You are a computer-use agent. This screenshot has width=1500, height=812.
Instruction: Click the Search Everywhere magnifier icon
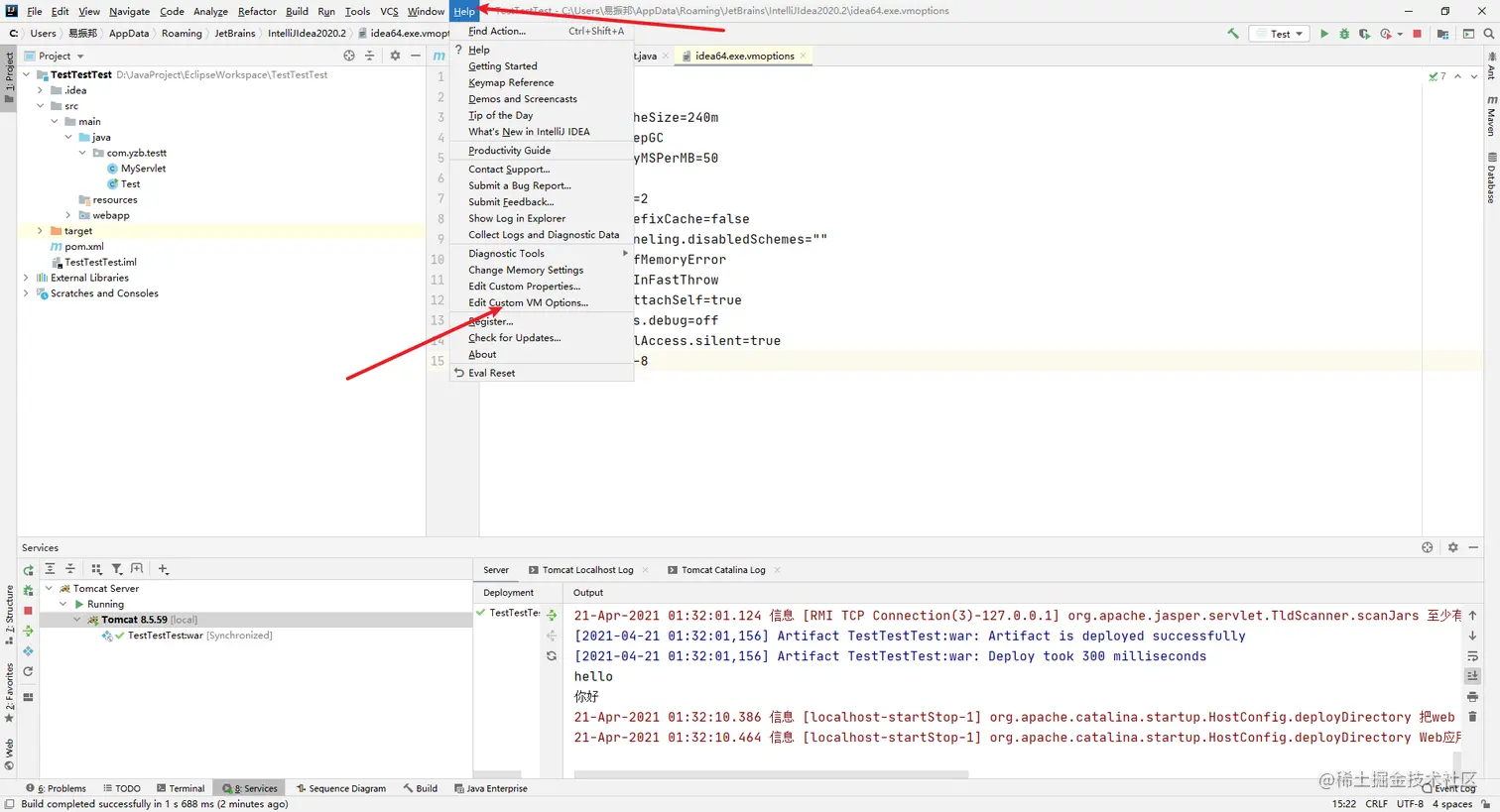coord(1488,34)
